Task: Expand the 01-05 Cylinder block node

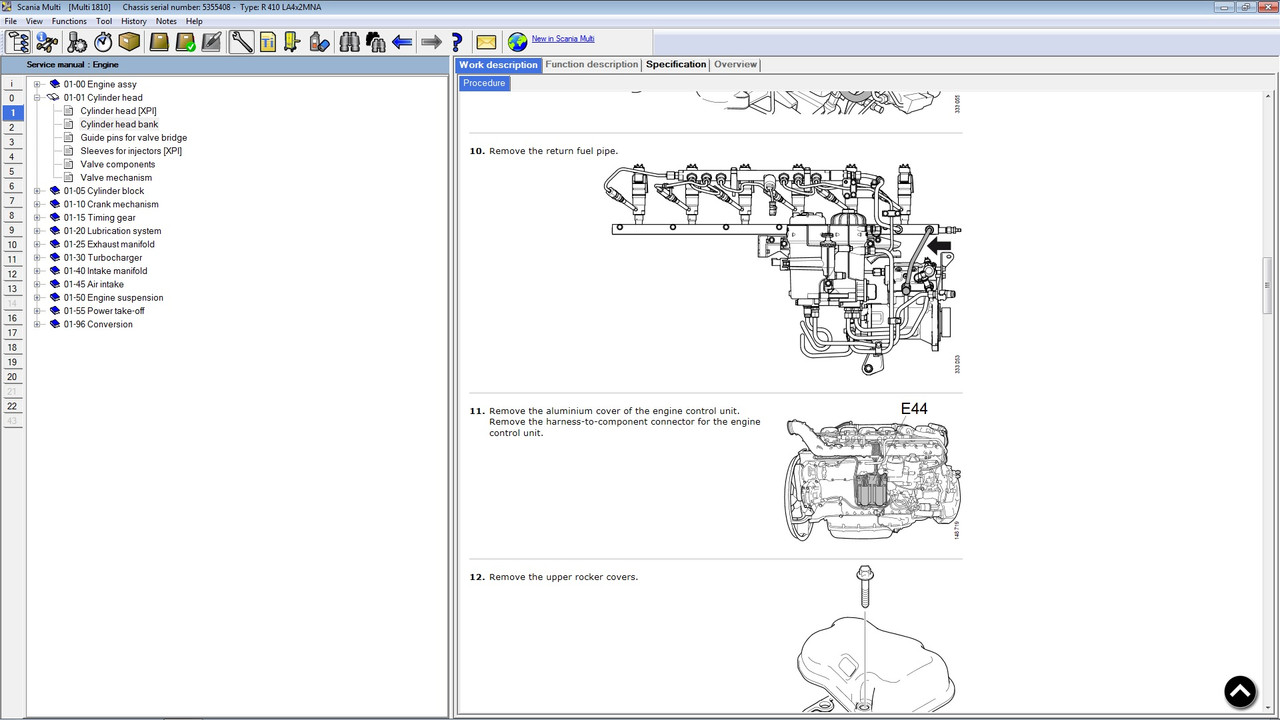Action: pyautogui.click(x=36, y=191)
